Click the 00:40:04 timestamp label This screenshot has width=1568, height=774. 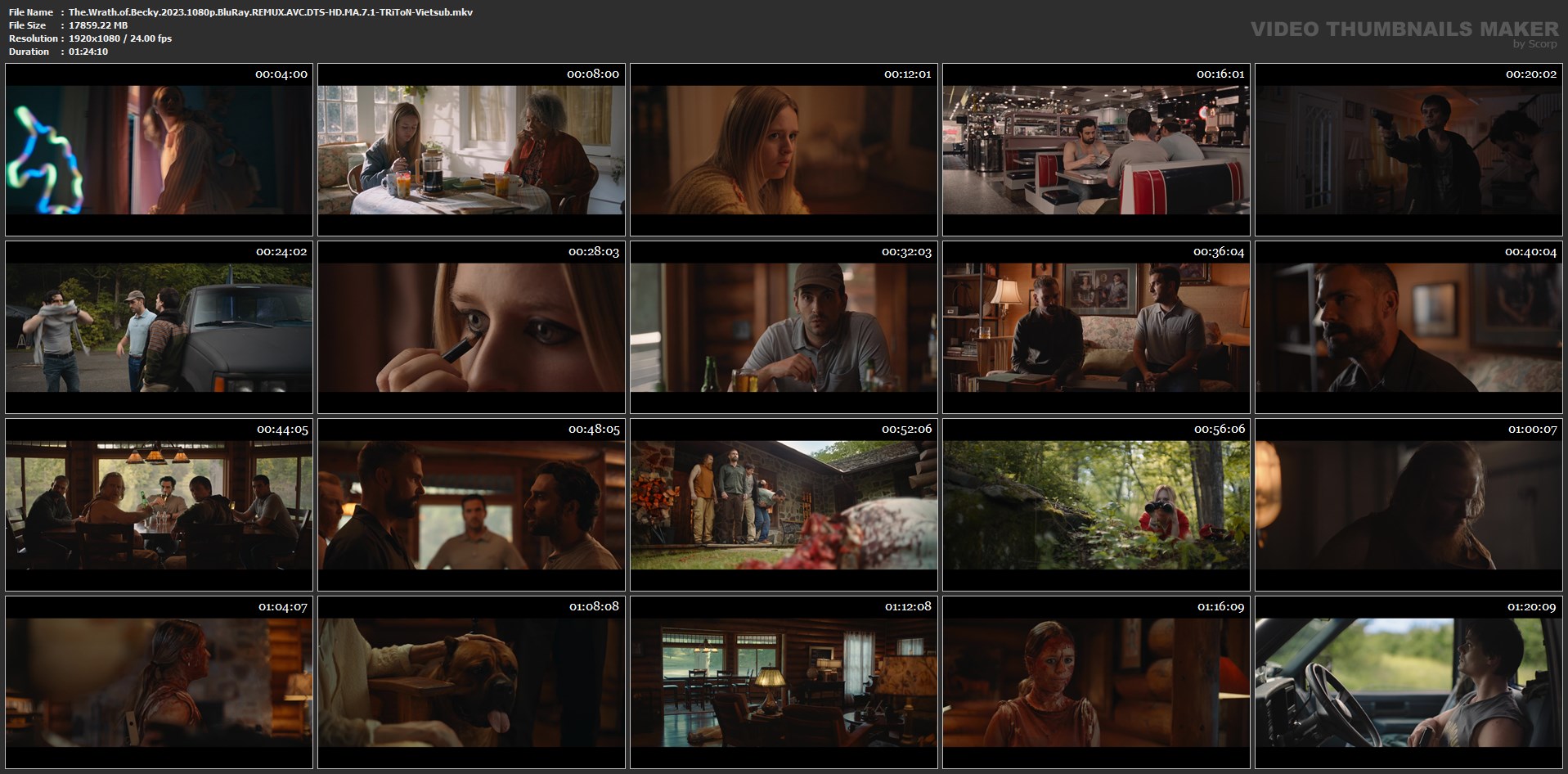coord(1531,252)
